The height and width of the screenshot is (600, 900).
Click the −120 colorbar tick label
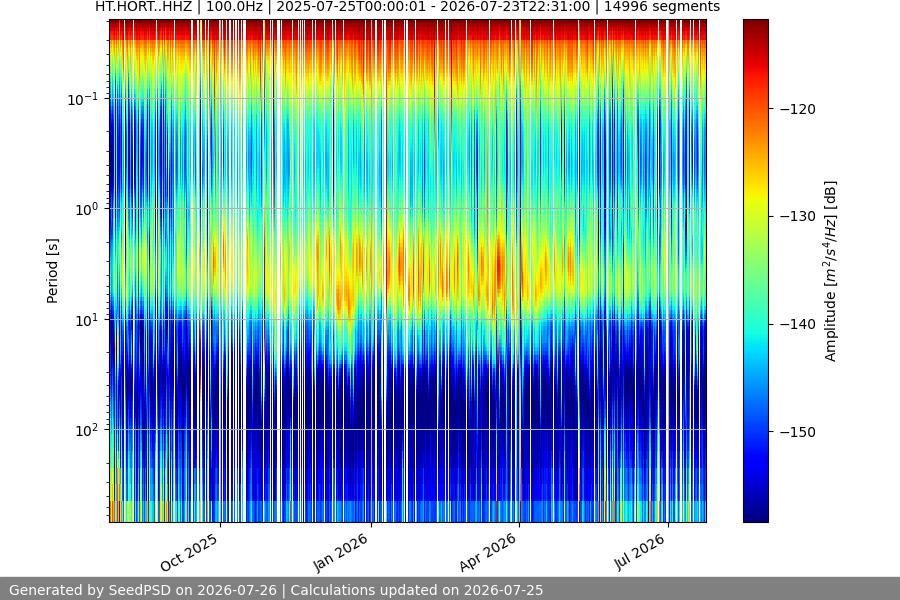tap(798, 109)
